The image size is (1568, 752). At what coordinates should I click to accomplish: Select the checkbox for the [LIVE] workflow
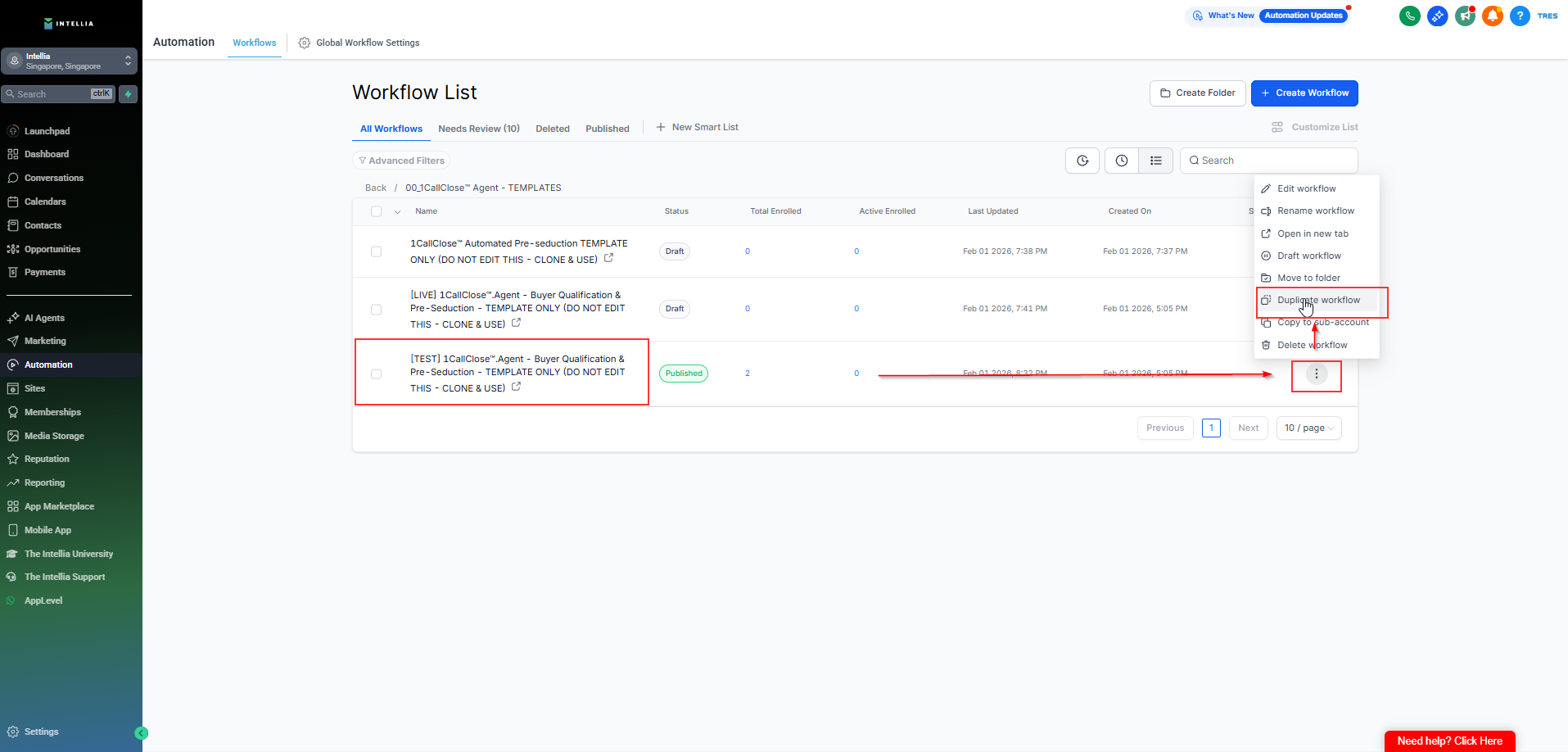(x=377, y=310)
